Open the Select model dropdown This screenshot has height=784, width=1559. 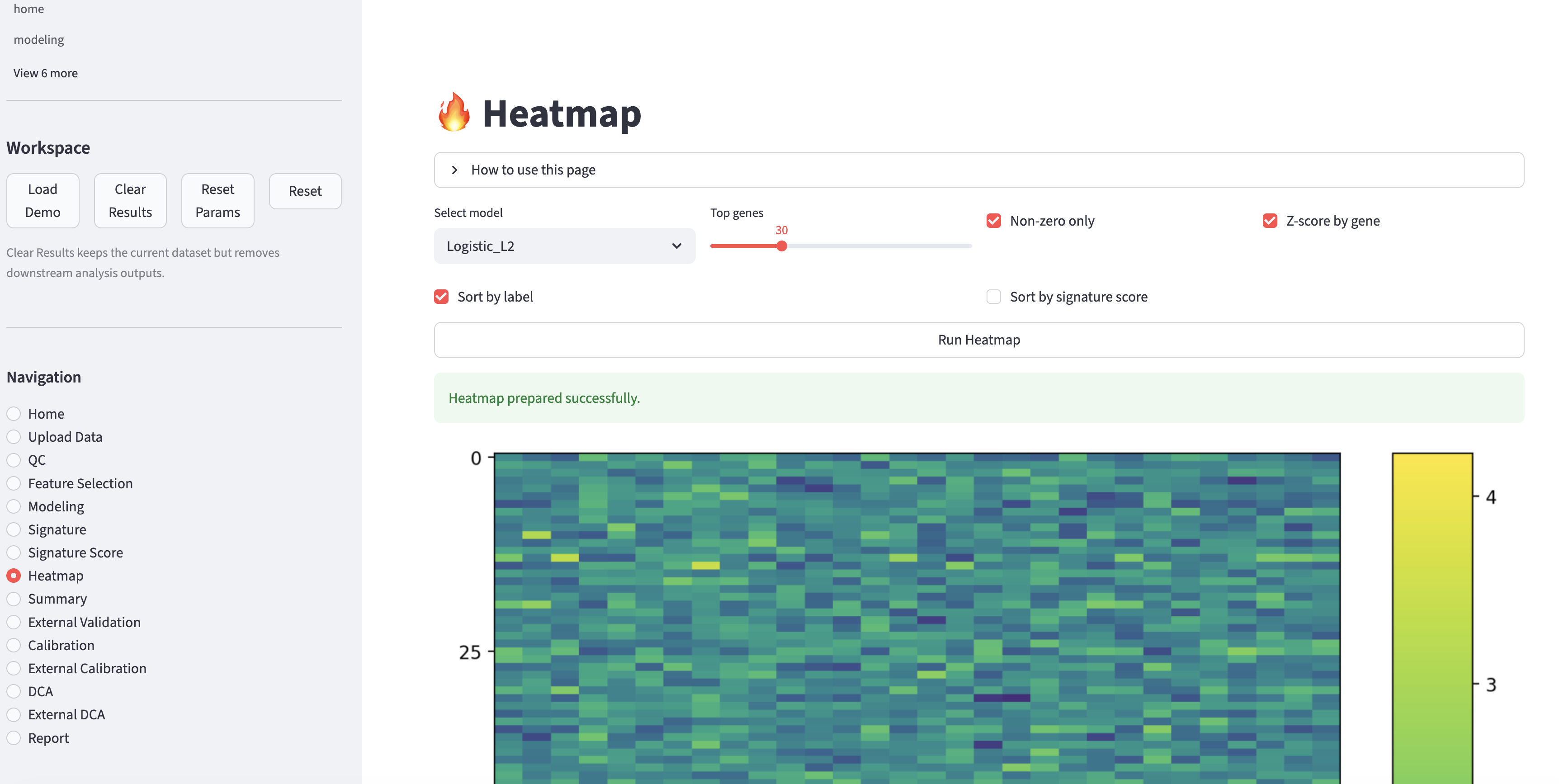[564, 246]
